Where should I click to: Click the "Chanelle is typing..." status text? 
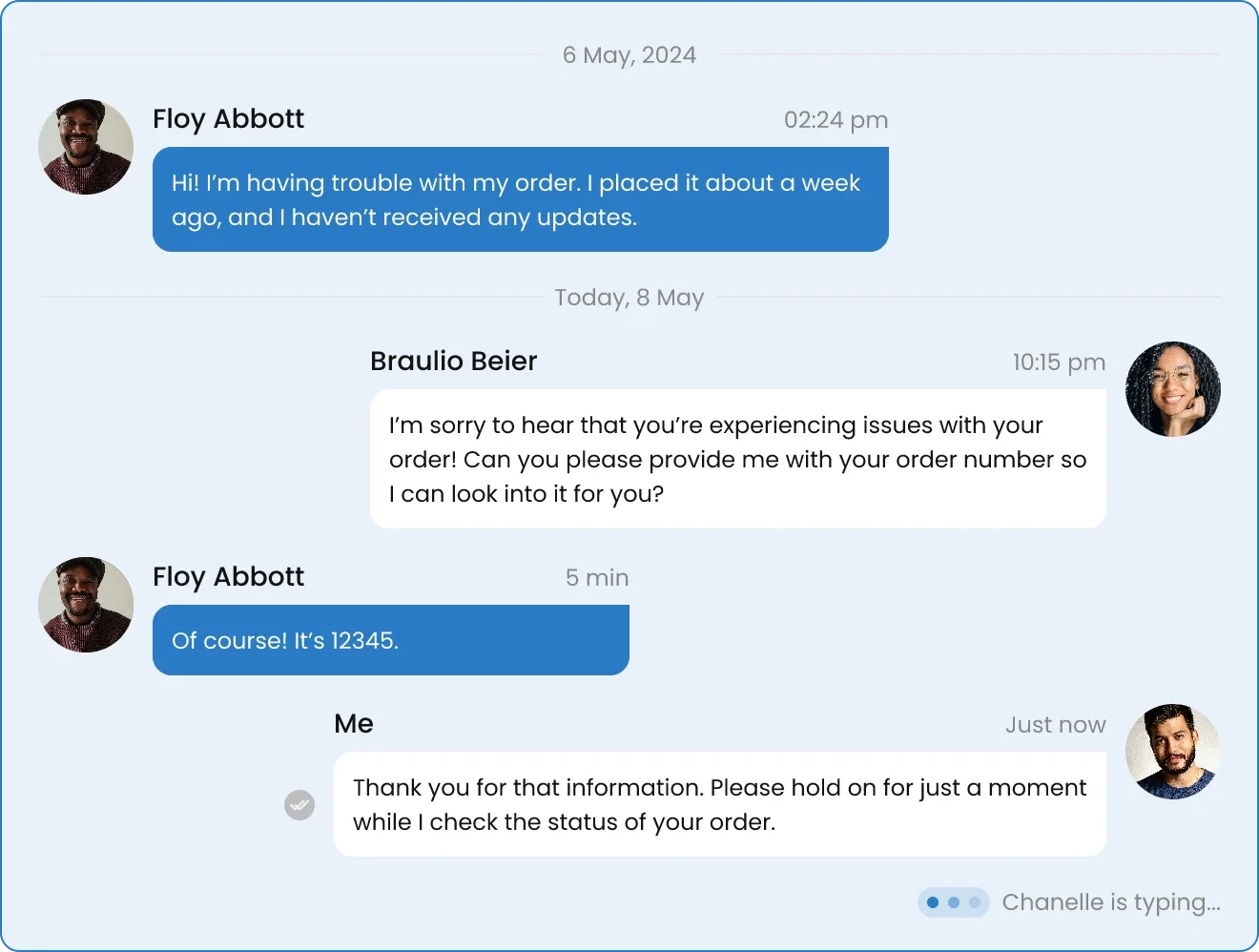click(x=1110, y=902)
